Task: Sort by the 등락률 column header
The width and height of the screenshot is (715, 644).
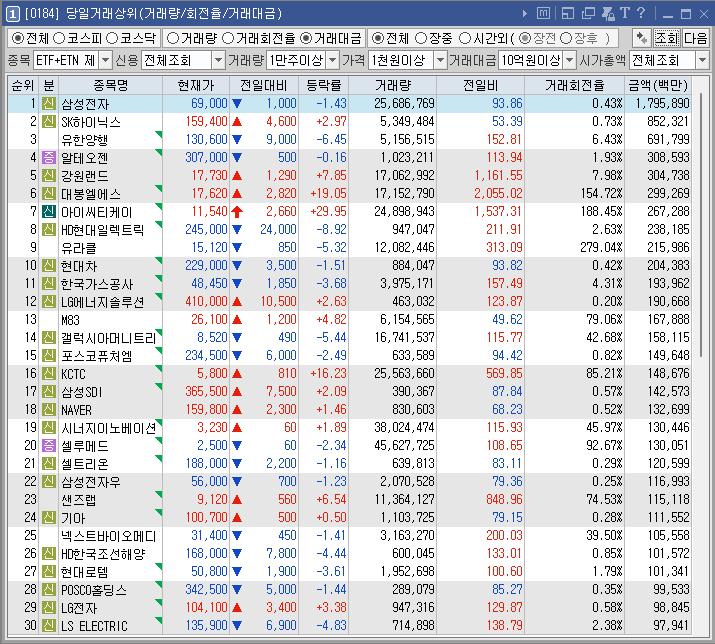Action: [323, 85]
